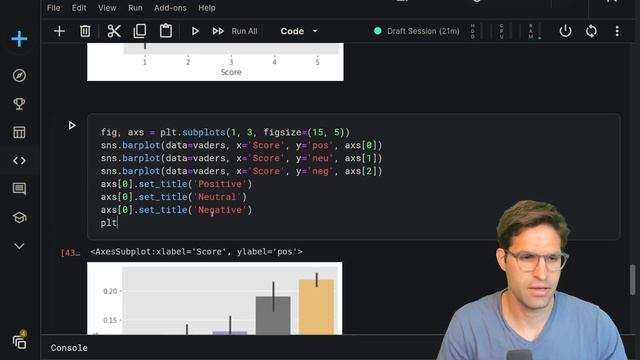Image resolution: width=640 pixels, height=360 pixels.
Task: Open Discussions icon in sidebar
Action: pos(19,189)
